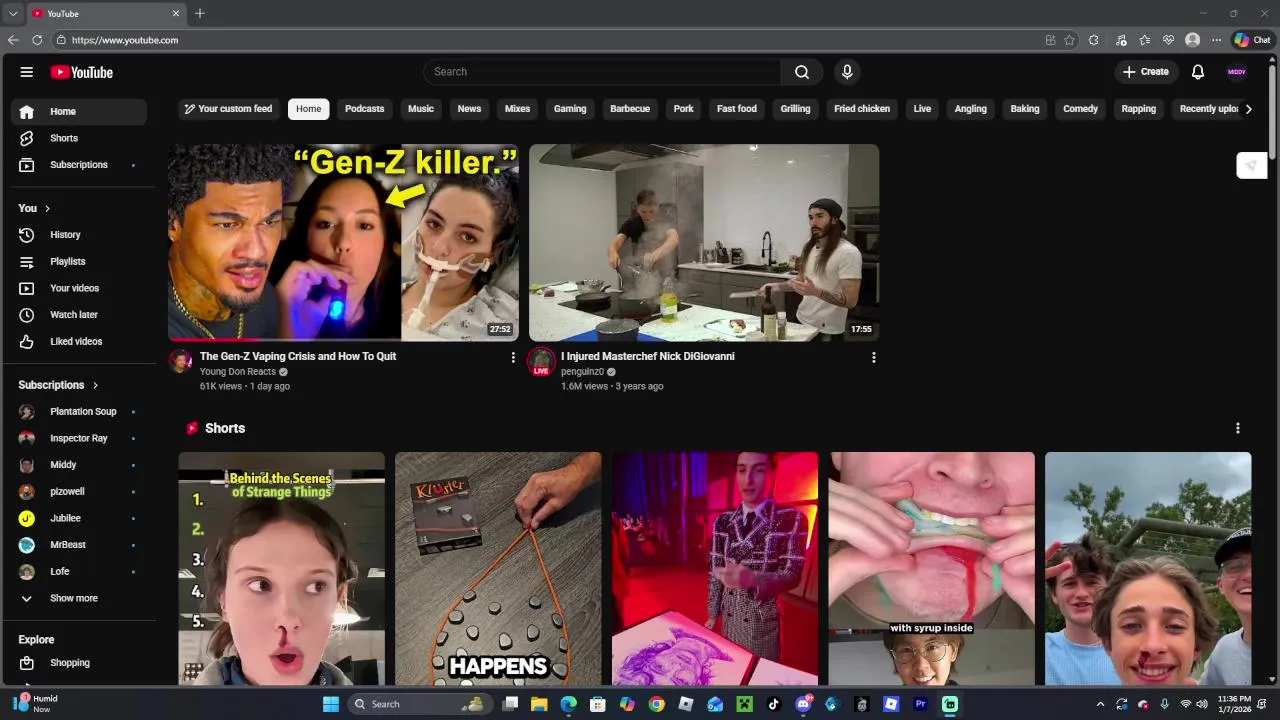This screenshot has height=720, width=1280.
Task: Open Liked videos list
Action: tap(79, 342)
